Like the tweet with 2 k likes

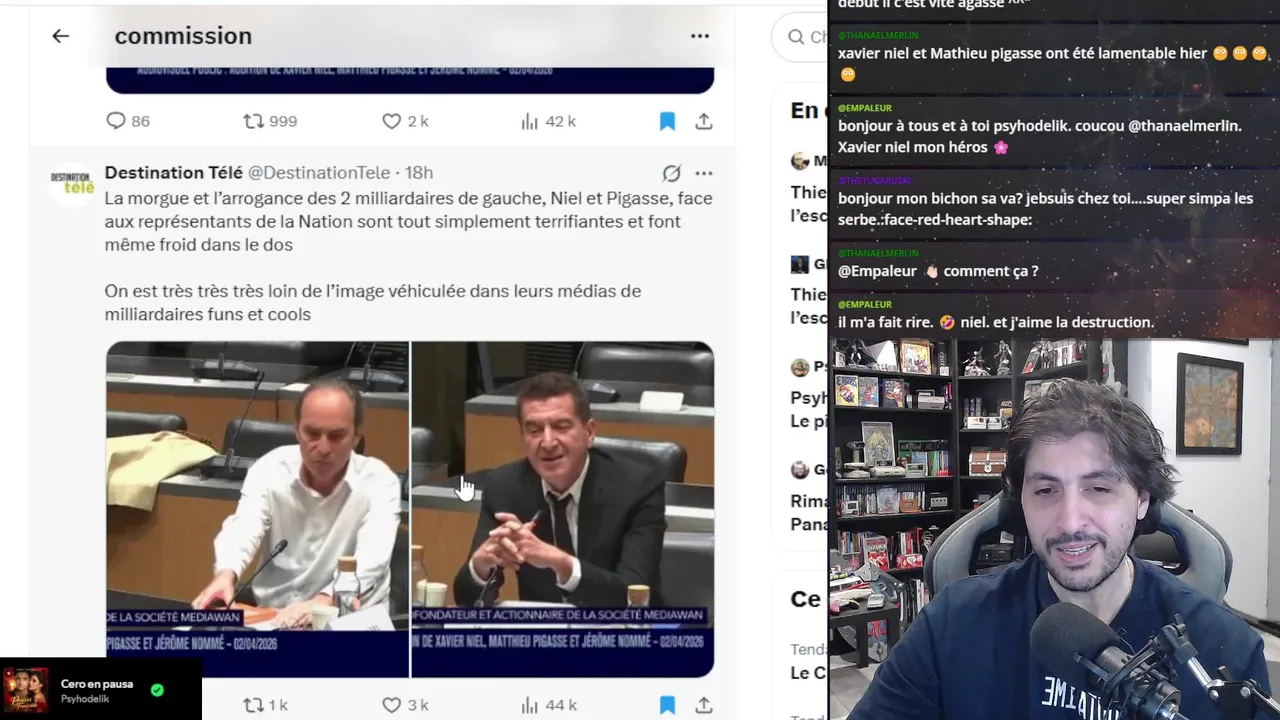pos(405,121)
